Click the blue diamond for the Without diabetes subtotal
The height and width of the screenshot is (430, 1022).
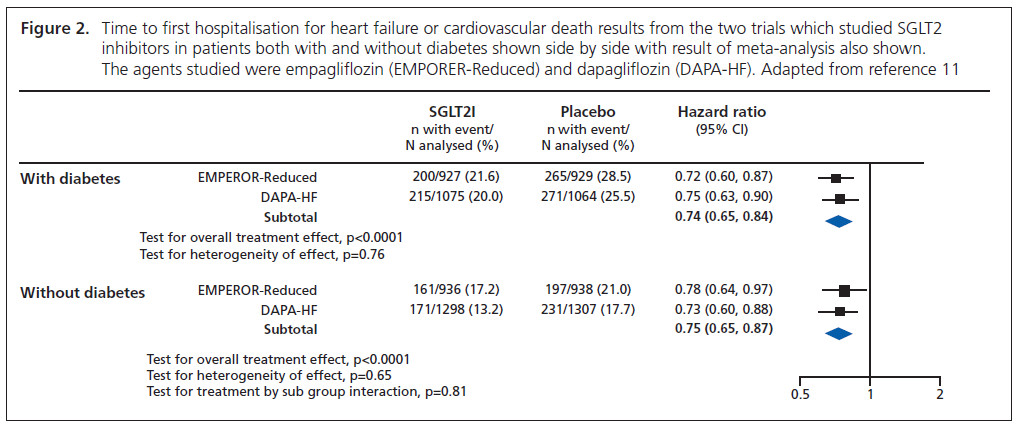tap(837, 335)
